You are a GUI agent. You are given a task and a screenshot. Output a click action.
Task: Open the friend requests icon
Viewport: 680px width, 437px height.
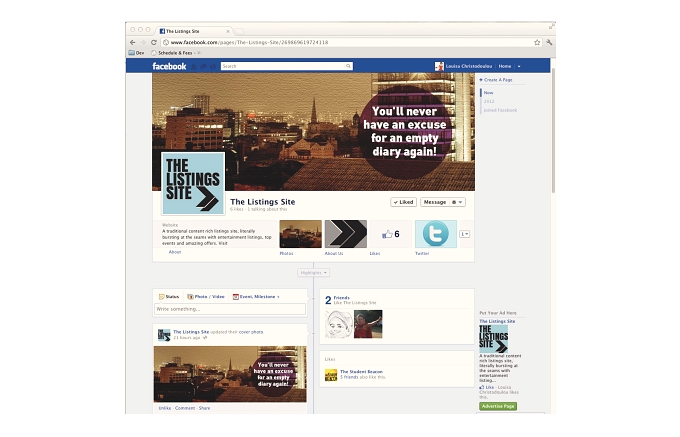click(194, 66)
